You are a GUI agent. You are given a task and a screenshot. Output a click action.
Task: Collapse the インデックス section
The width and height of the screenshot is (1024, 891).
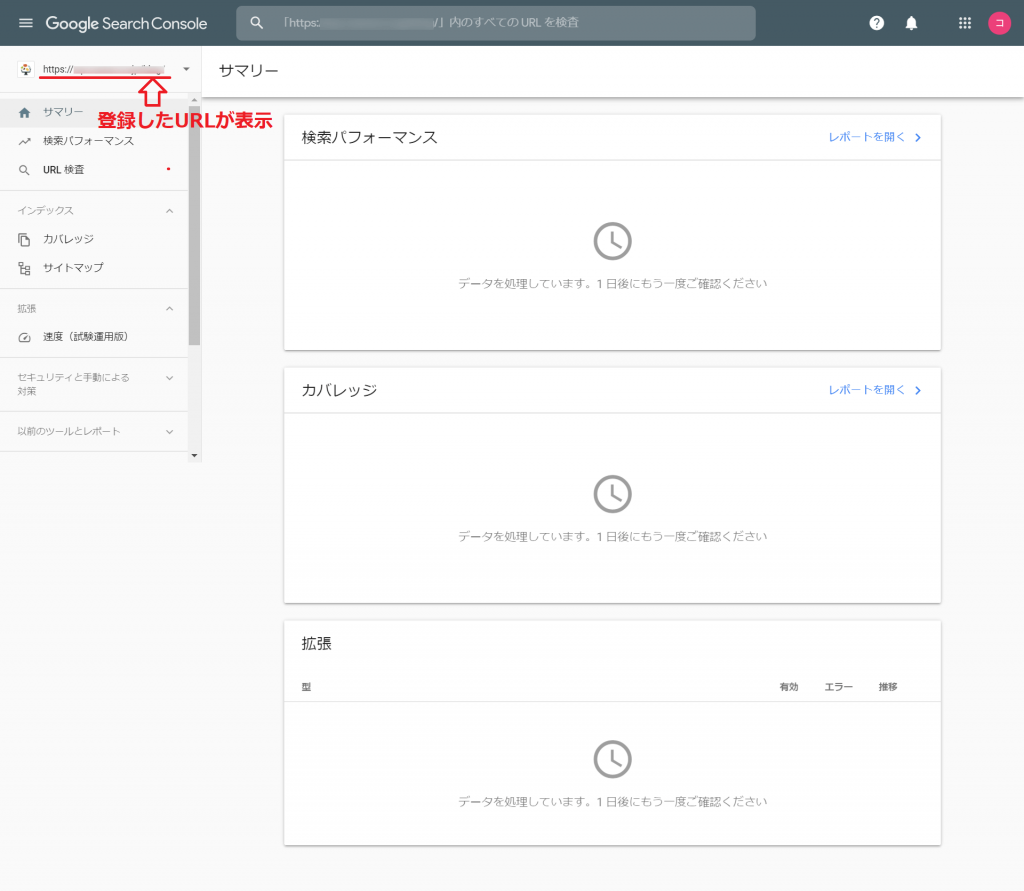[169, 211]
